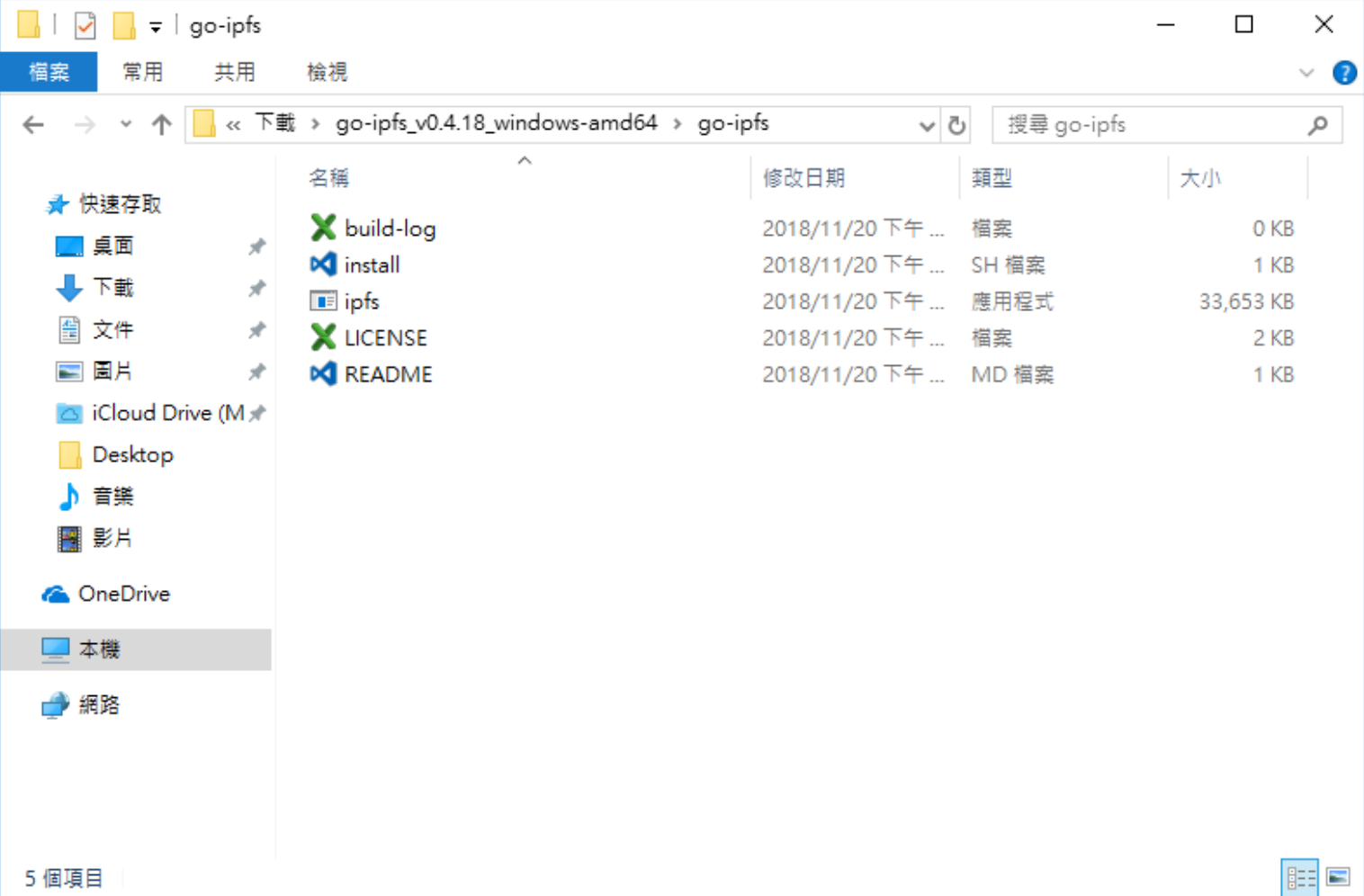Click the README Visual Studio Code icon
This screenshot has width=1364, height=896.
323,373
